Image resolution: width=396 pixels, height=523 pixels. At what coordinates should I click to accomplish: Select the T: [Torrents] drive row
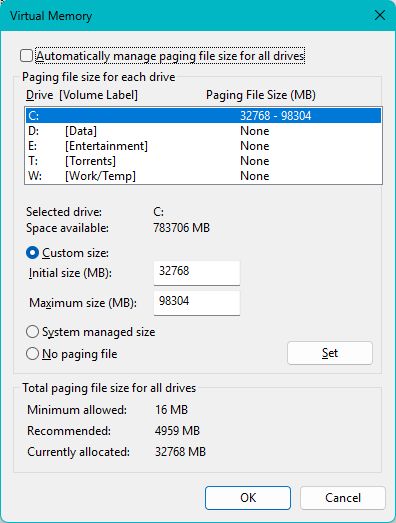click(203, 161)
